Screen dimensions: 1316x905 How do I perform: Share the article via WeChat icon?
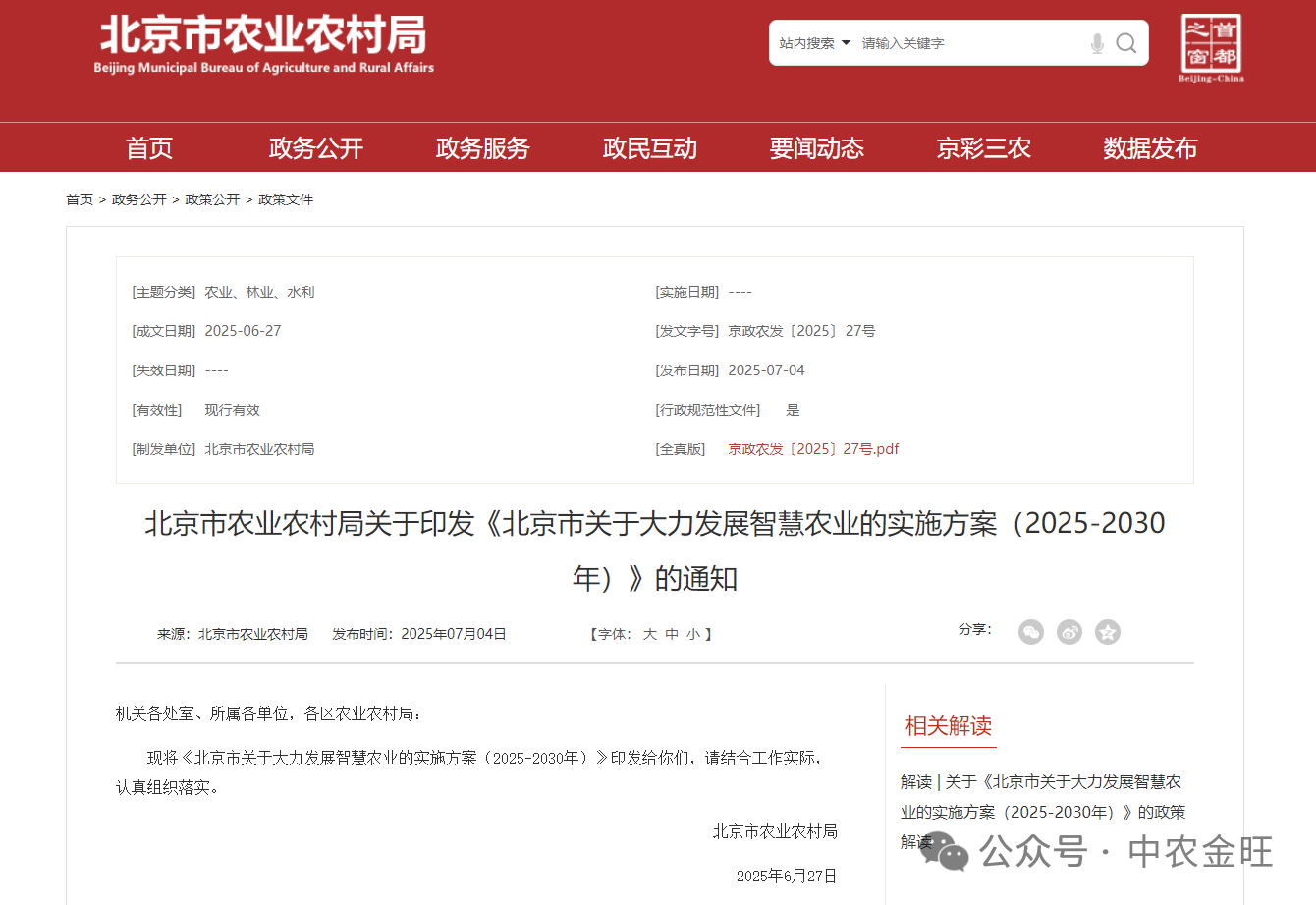[1030, 632]
